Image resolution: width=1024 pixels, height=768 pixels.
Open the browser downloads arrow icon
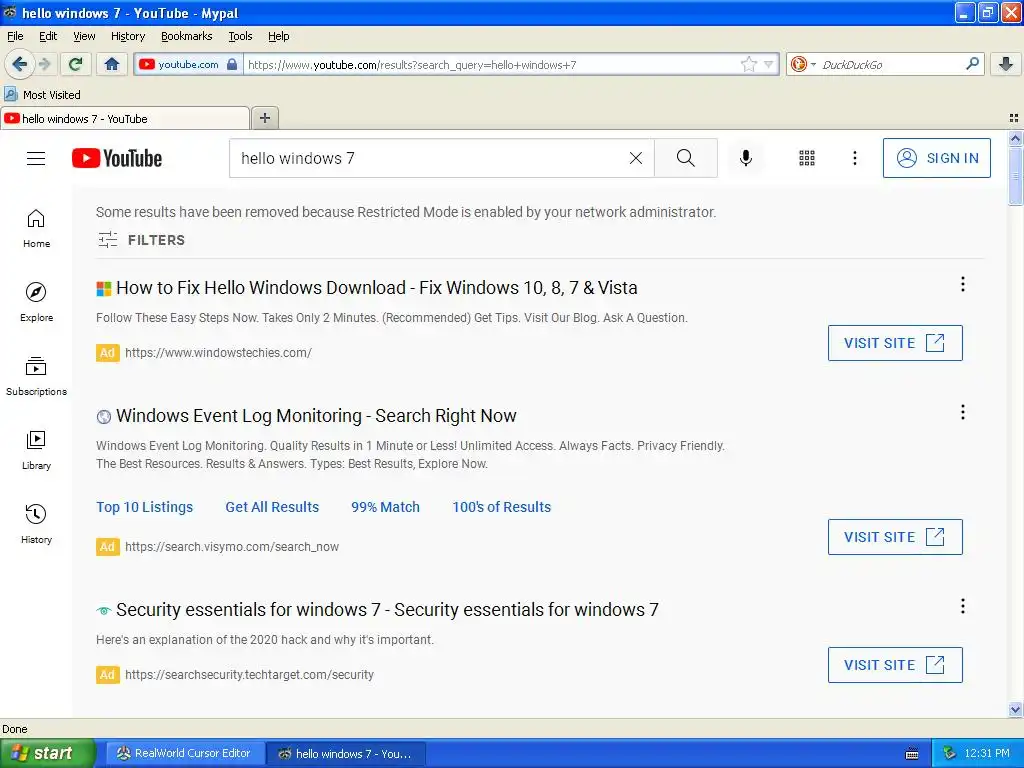point(1006,64)
